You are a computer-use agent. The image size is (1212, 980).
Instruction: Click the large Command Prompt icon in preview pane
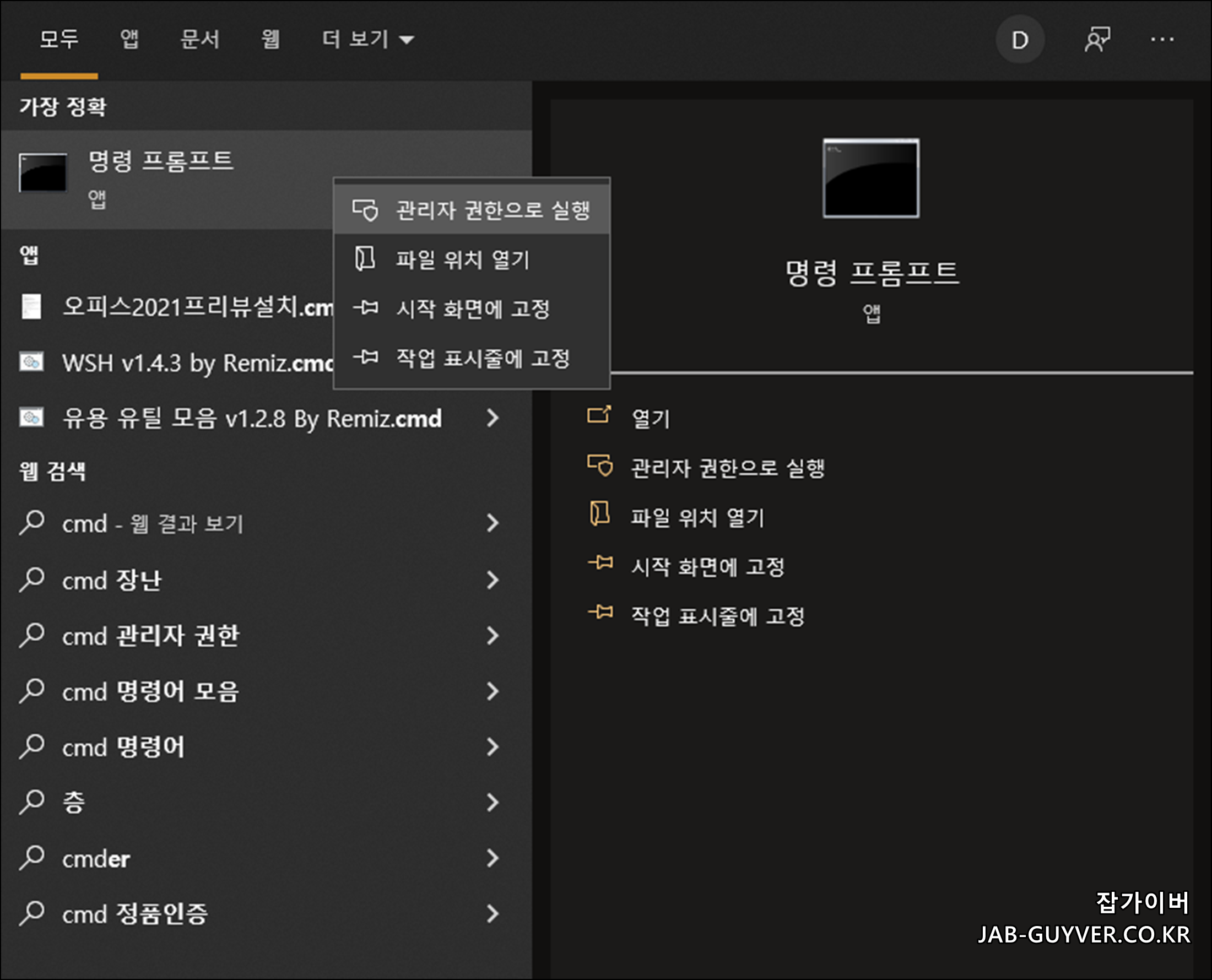(x=870, y=178)
